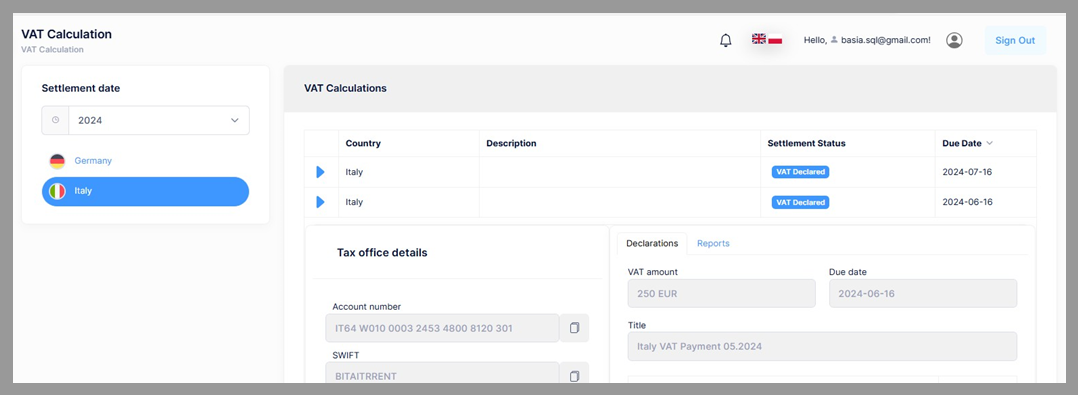Switch language to Polish flag

(x=775, y=40)
